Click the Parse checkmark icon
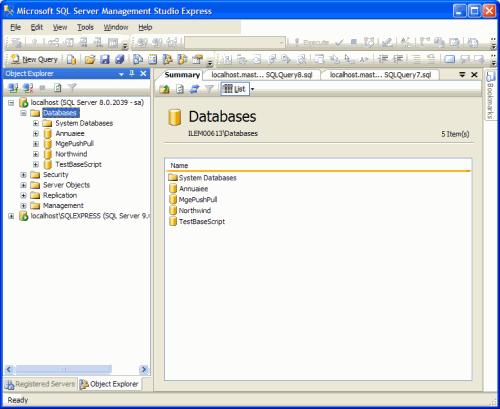This screenshot has width=500, height=409. [339, 42]
